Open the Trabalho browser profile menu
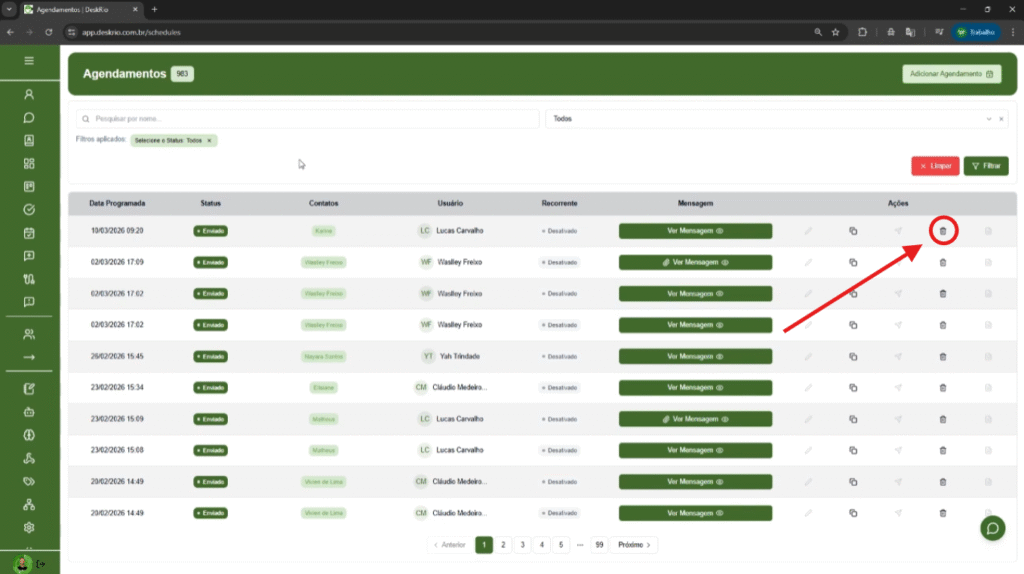 tap(974, 32)
